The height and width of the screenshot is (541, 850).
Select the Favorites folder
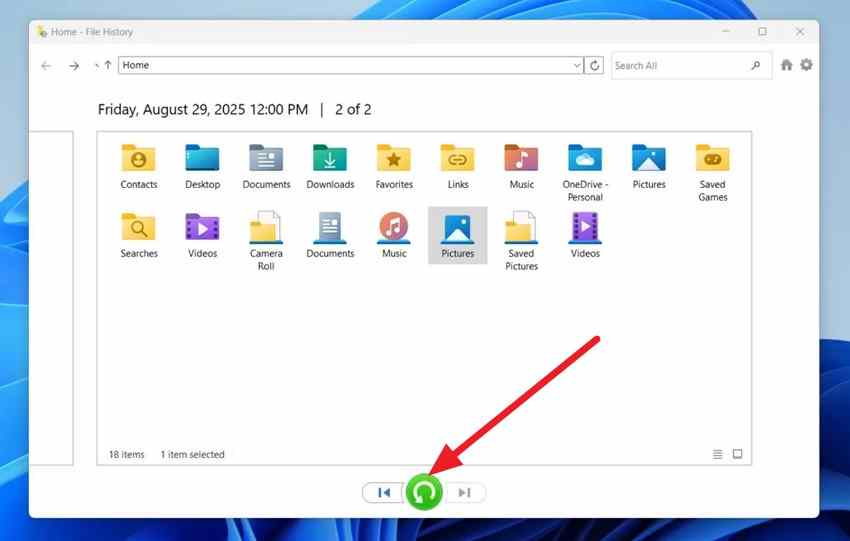click(394, 166)
